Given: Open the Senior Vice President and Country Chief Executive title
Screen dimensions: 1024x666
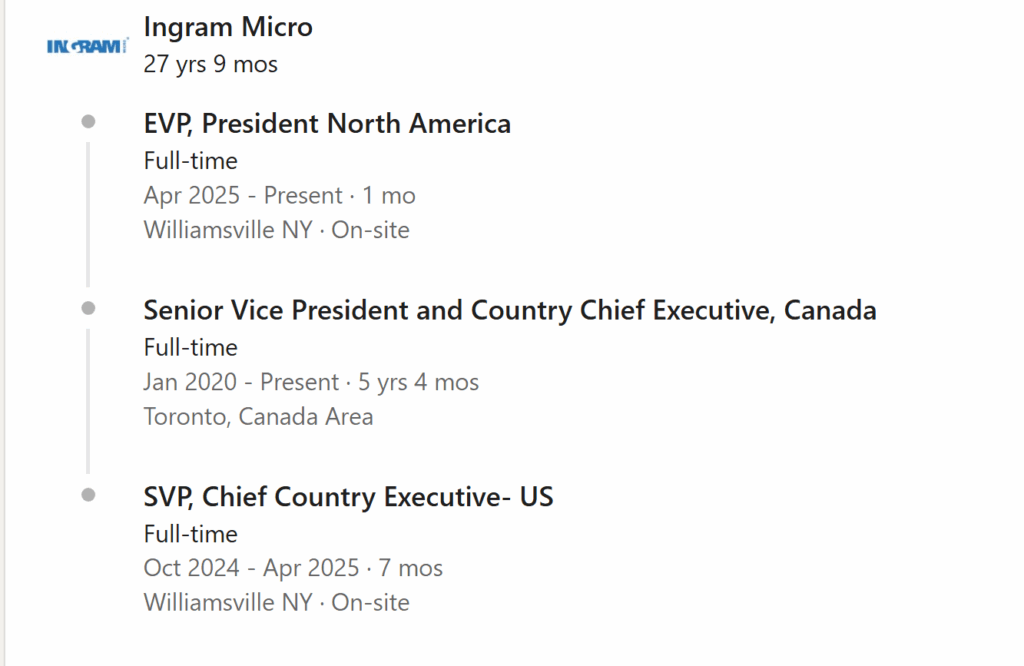Looking at the screenshot, I should tap(510, 310).
